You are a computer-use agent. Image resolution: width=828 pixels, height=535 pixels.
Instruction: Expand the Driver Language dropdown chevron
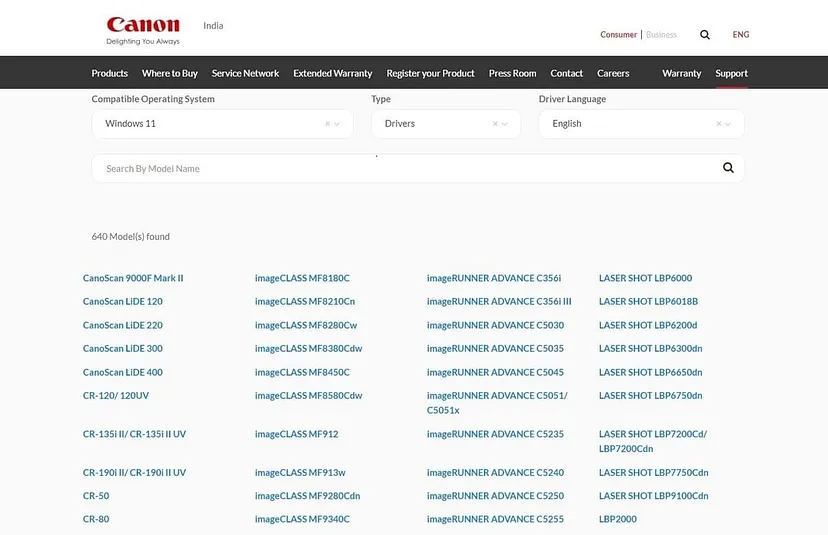click(728, 124)
